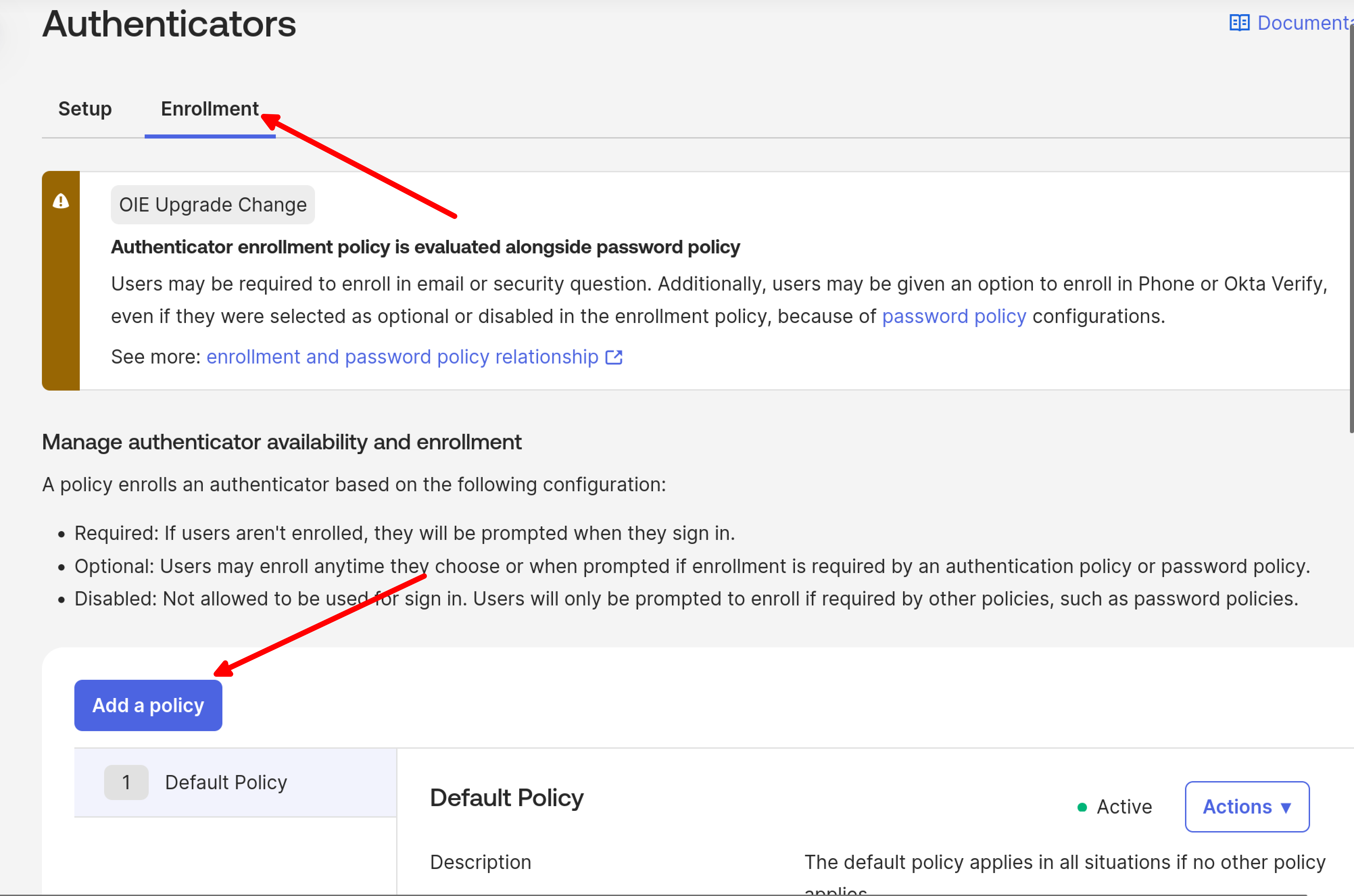Click the Actions dropdown caret arrow
Screen dimensions: 1354x896
[1285, 807]
